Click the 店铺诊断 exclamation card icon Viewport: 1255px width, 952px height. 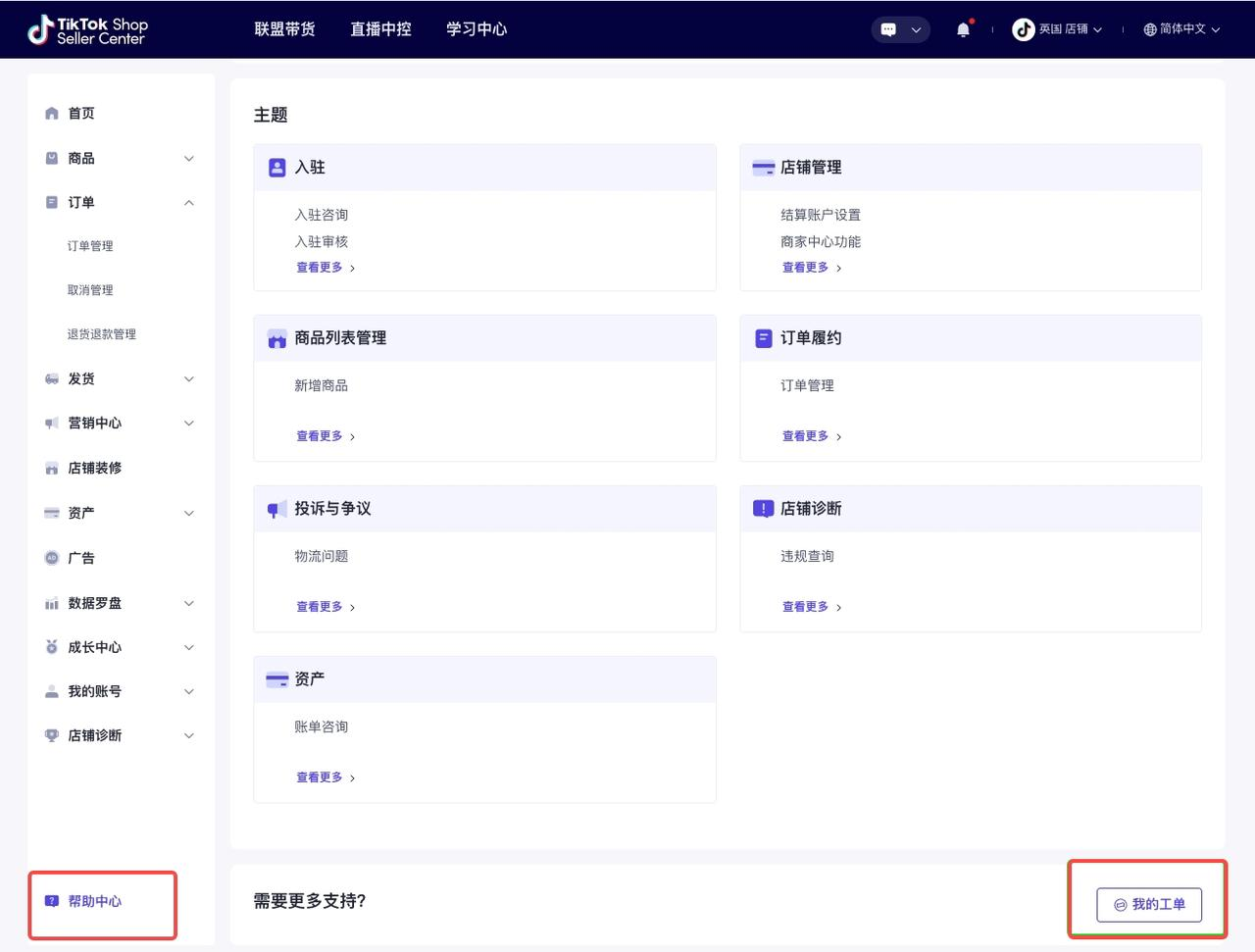(763, 509)
